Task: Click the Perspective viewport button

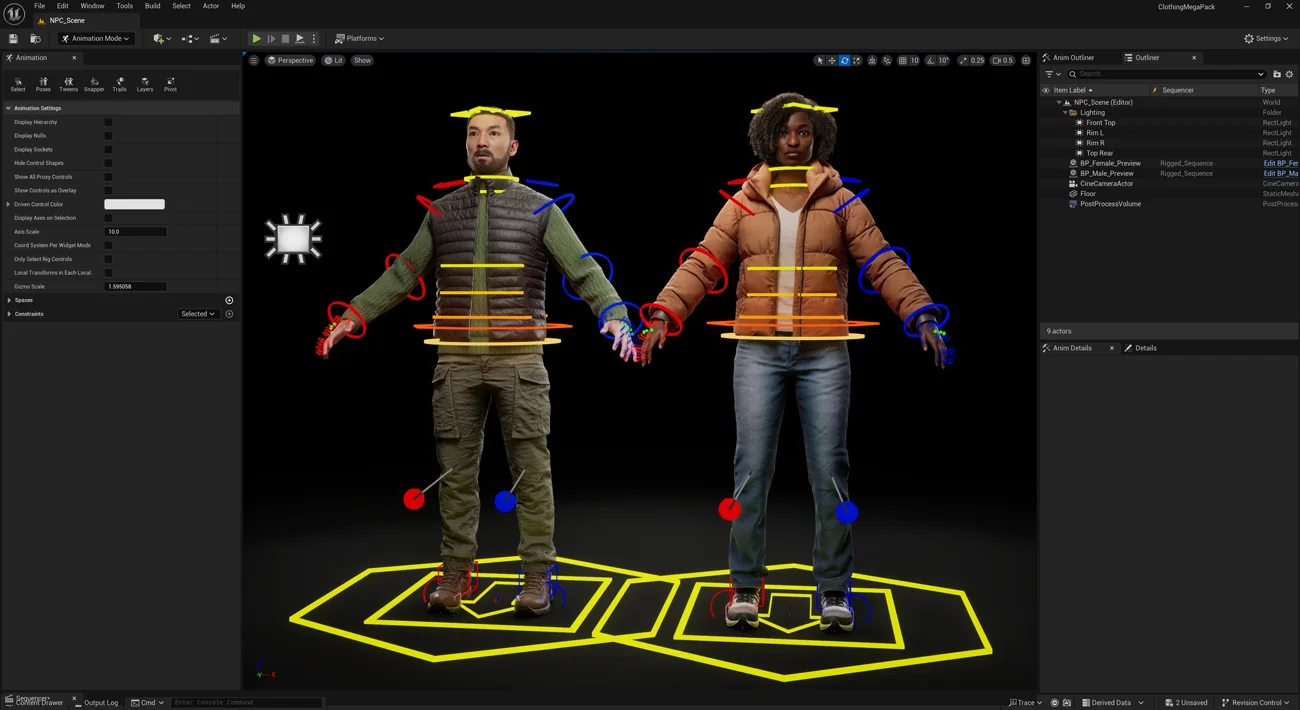Action: pyautogui.click(x=290, y=61)
